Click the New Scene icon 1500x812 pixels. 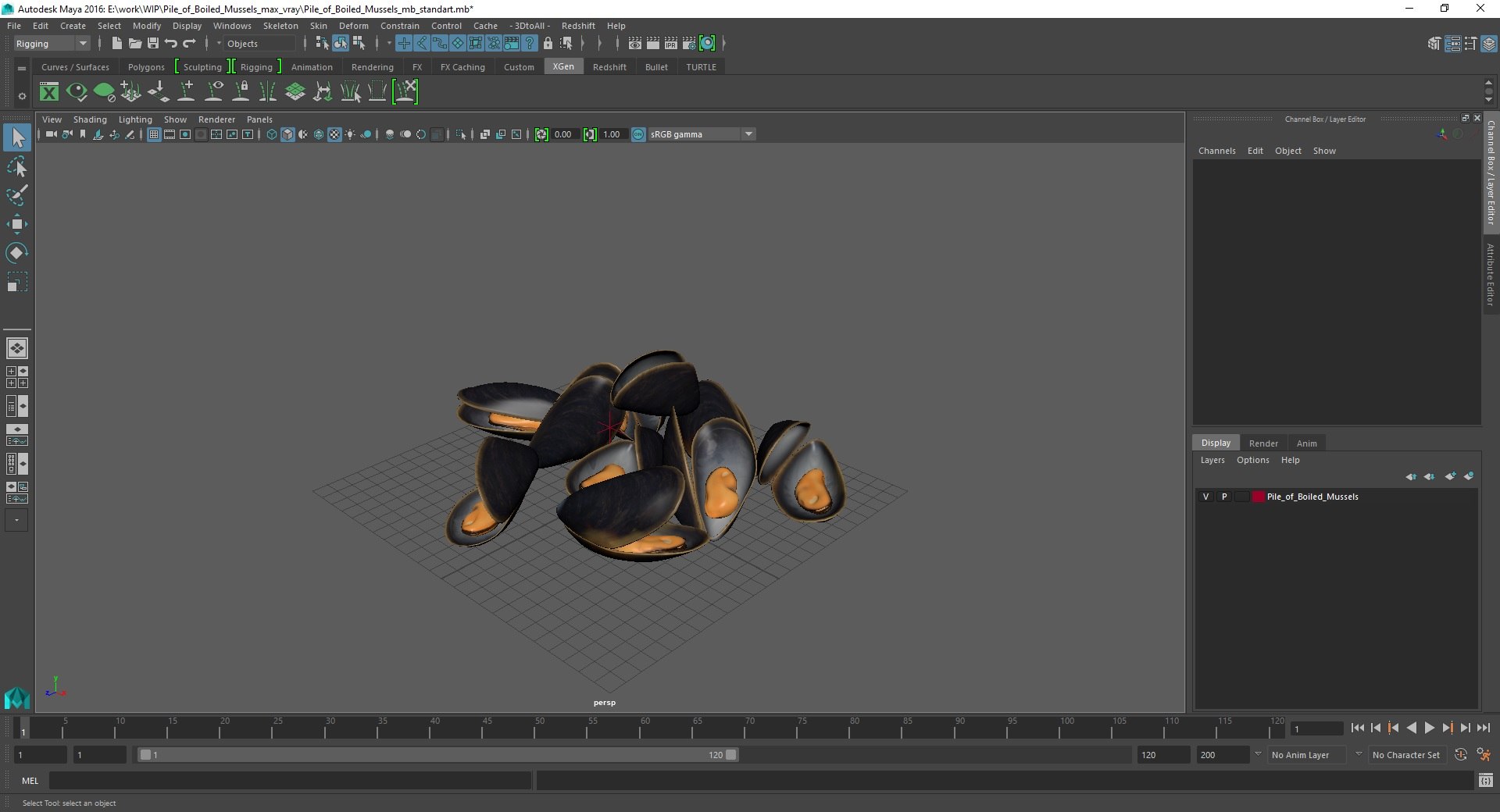click(x=116, y=44)
